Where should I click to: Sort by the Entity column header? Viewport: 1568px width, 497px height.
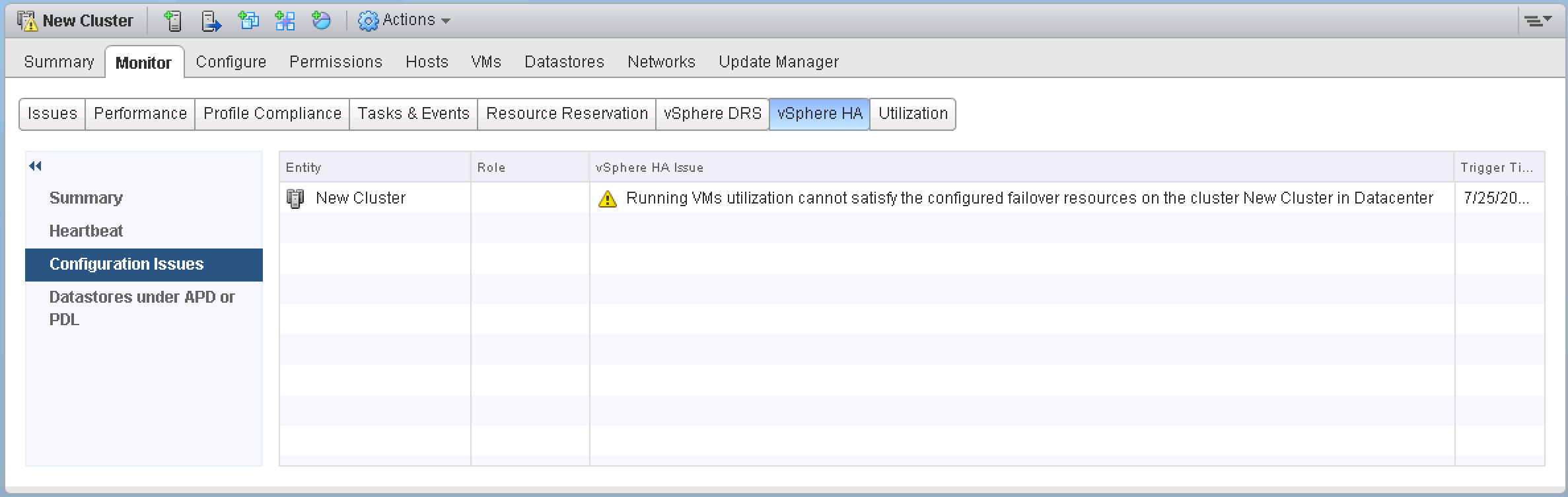click(x=375, y=167)
